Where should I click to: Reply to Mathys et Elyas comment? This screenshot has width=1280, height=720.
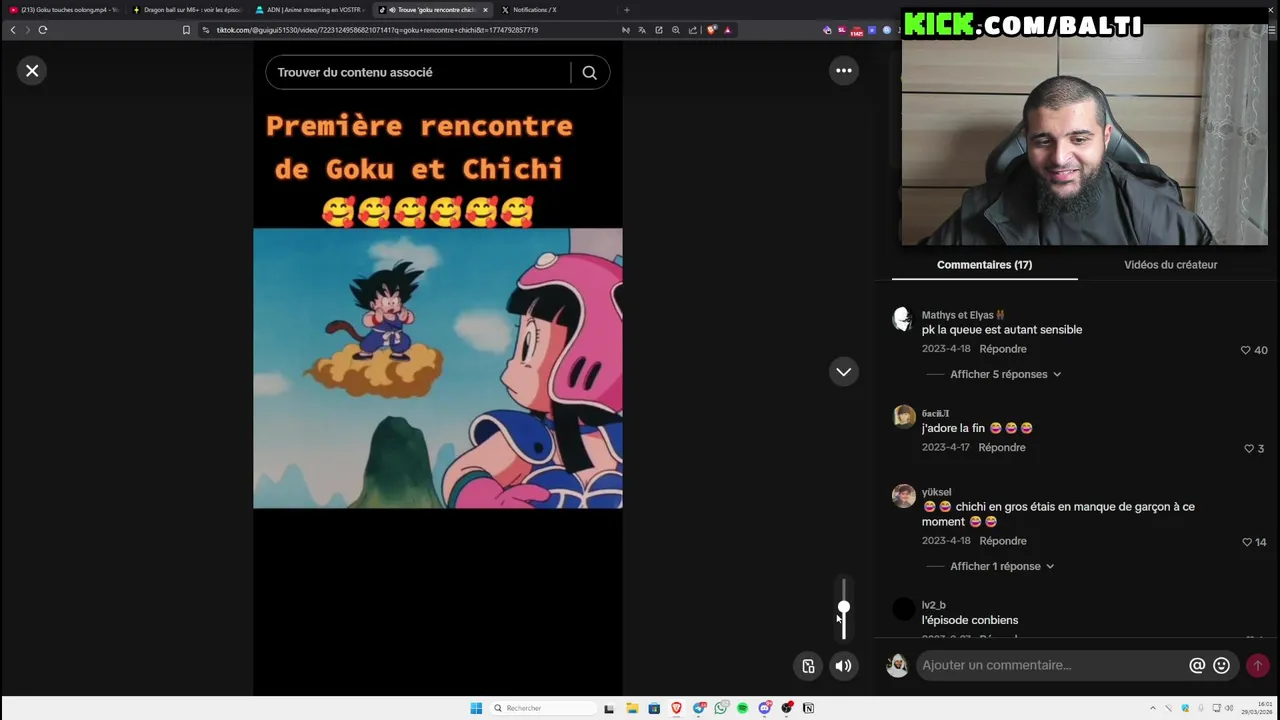(x=1003, y=349)
